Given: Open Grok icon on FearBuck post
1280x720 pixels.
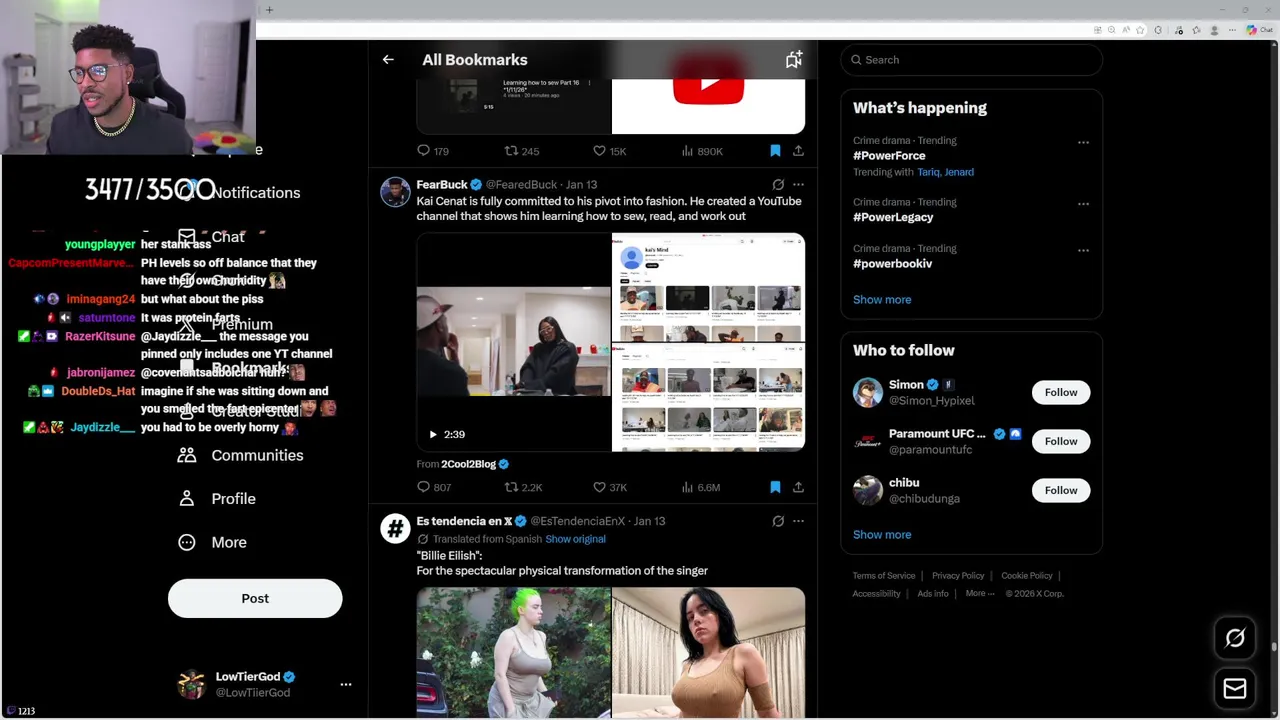Looking at the screenshot, I should 778,185.
